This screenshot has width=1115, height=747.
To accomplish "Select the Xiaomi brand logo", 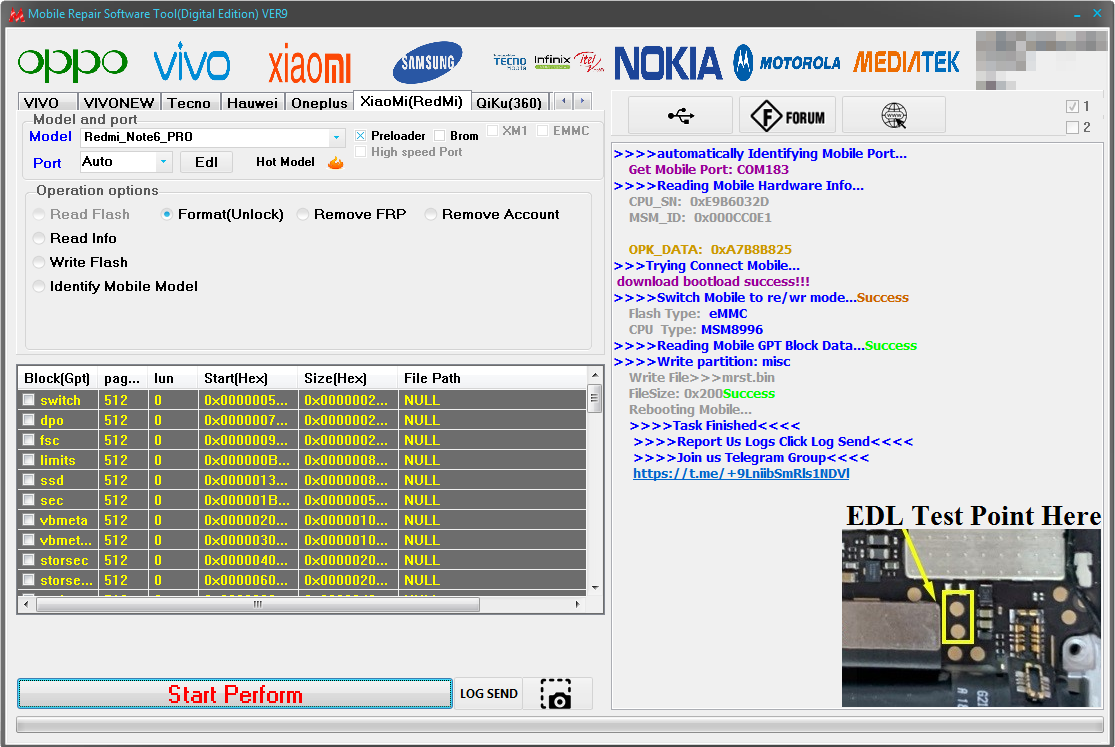I will click(310, 63).
